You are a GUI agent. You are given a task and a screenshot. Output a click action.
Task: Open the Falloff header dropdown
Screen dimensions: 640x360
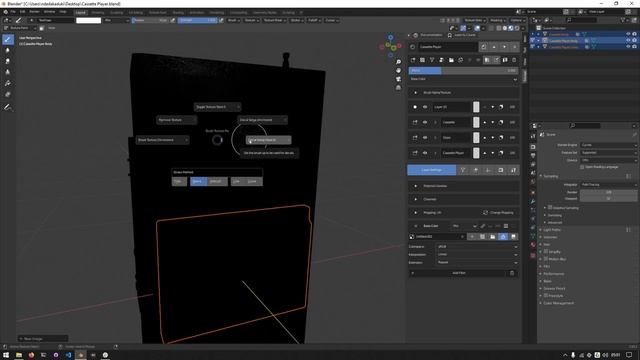point(314,20)
